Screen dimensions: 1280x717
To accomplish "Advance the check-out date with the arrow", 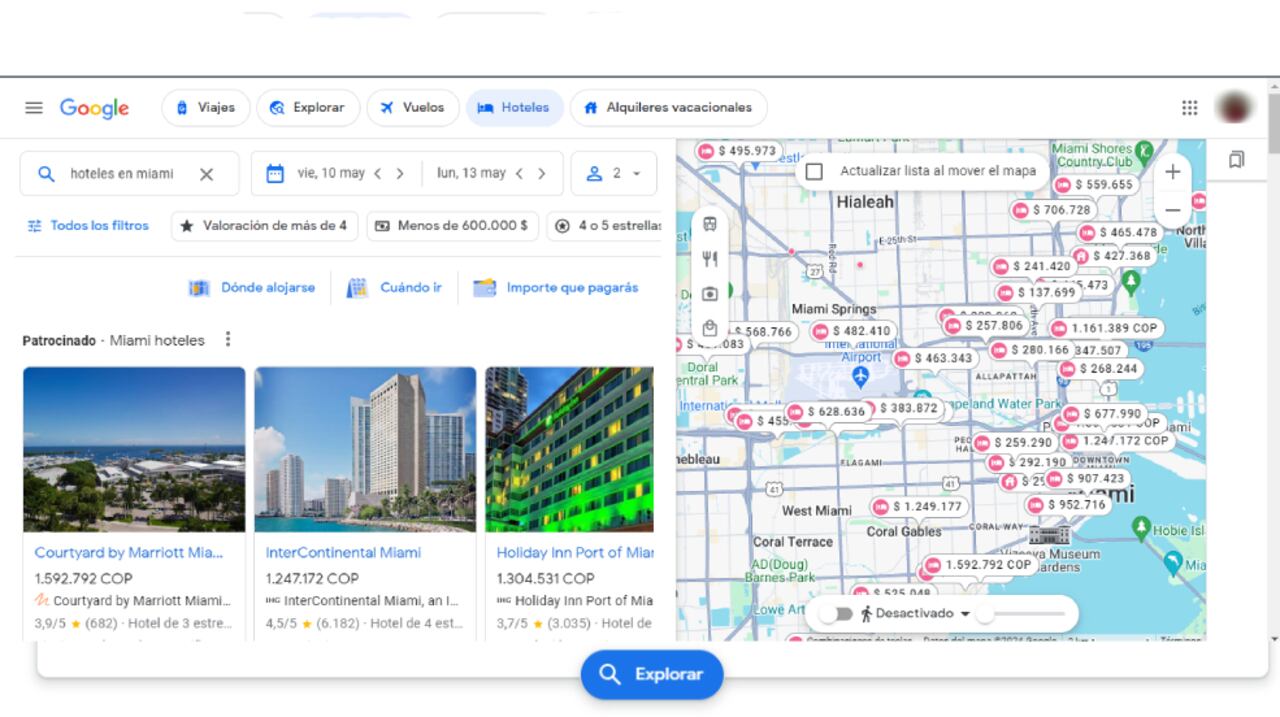I will [x=543, y=172].
